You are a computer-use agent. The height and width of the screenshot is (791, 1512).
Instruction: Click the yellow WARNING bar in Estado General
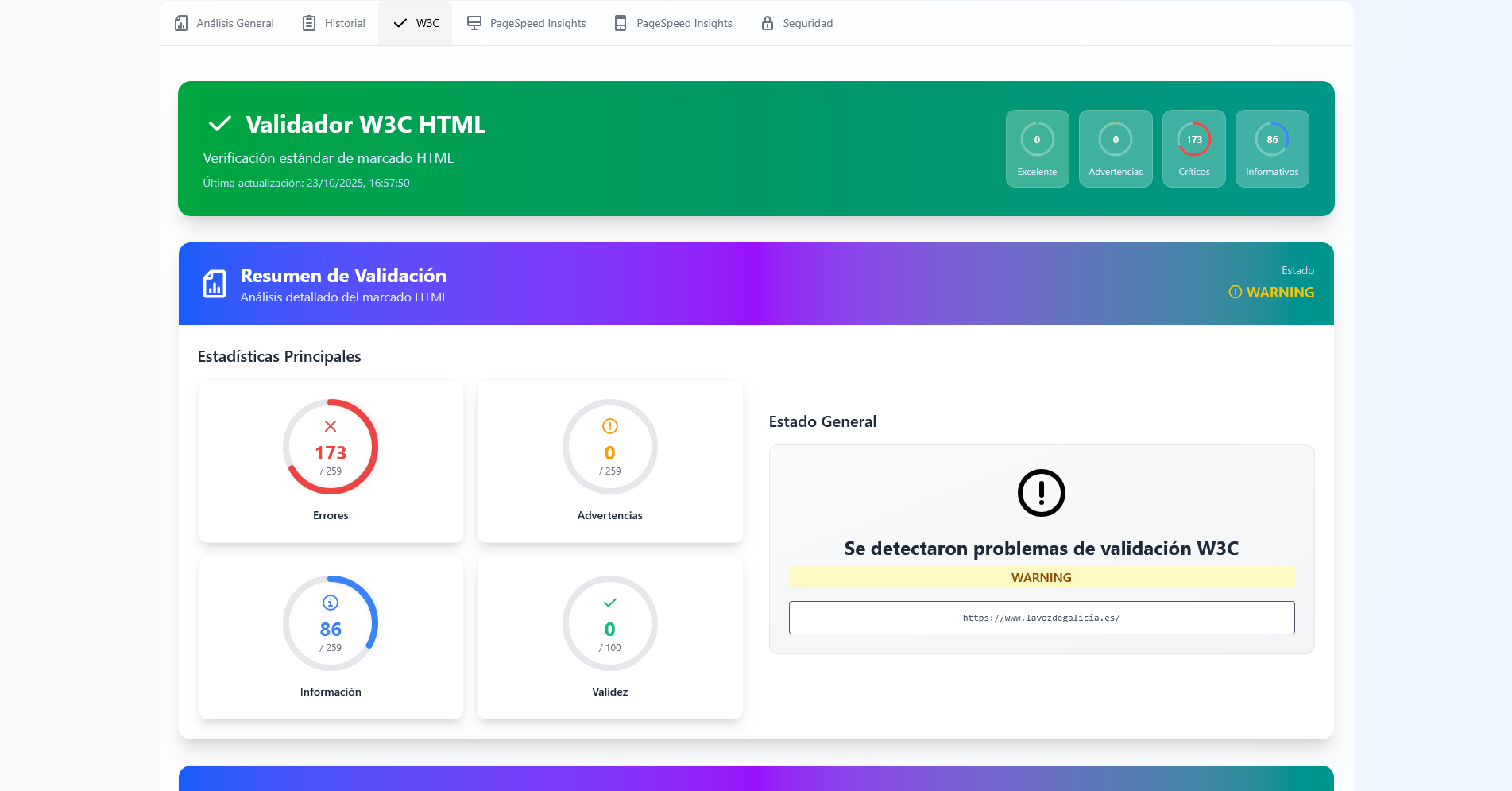(1041, 577)
